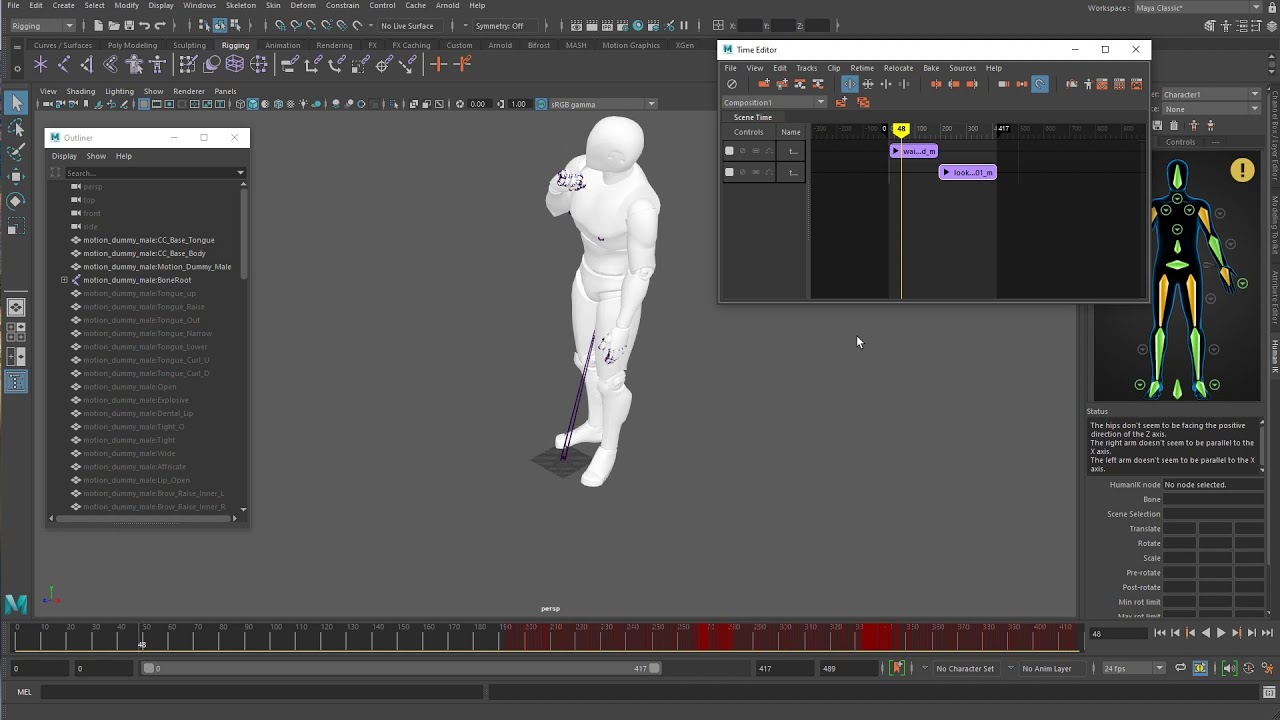Select the look...01_m clip in the Time Editor
The image size is (1280, 720).
(968, 172)
